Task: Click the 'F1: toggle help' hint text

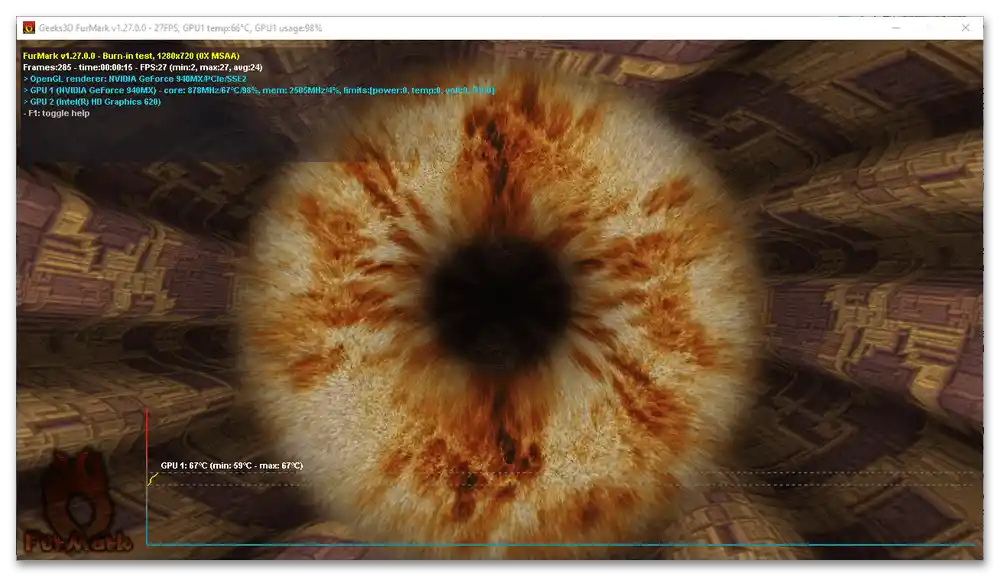Action: coord(56,113)
